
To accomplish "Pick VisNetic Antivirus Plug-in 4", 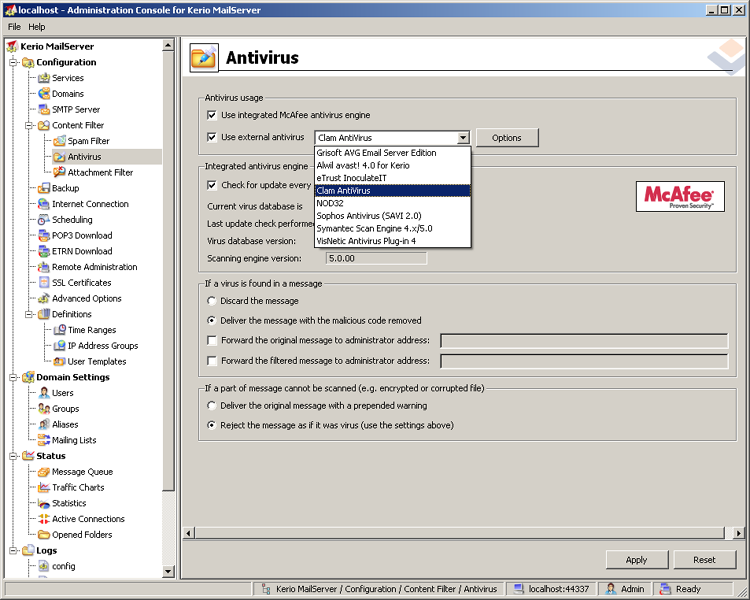I will pos(393,241).
